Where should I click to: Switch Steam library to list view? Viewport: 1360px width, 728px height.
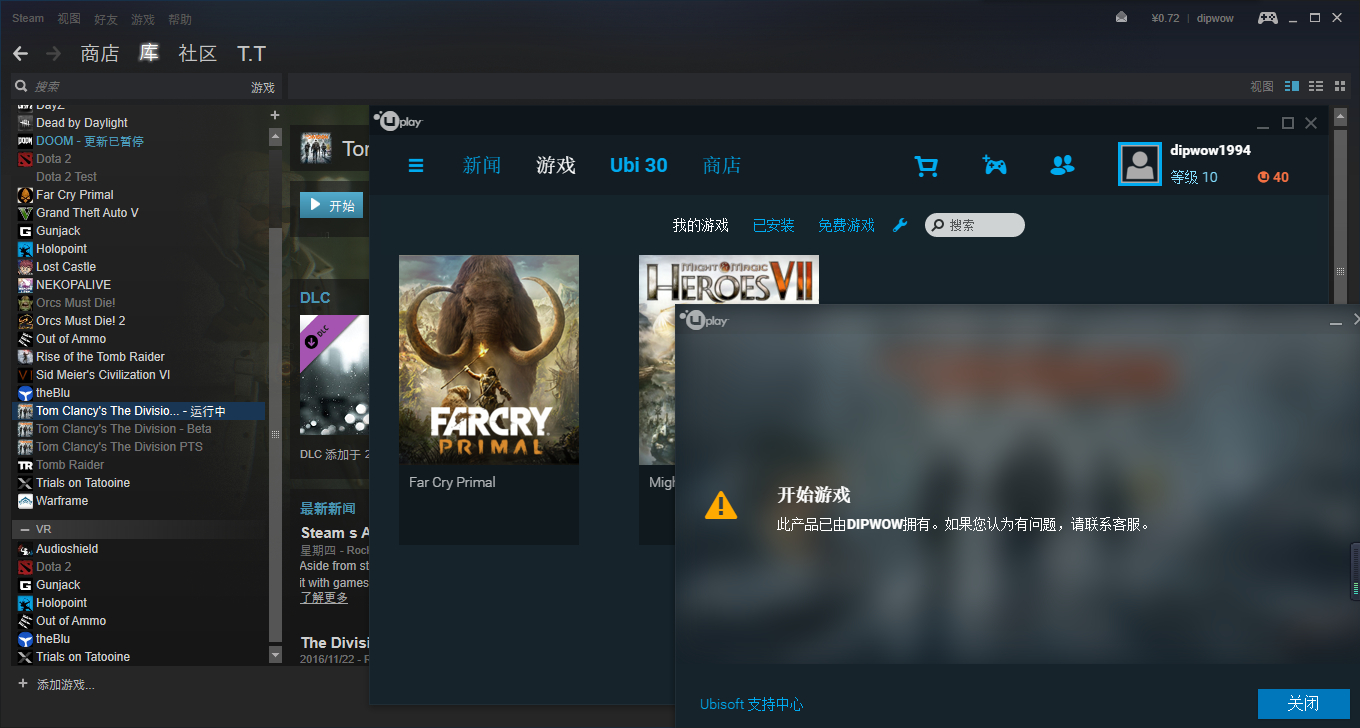[1316, 86]
